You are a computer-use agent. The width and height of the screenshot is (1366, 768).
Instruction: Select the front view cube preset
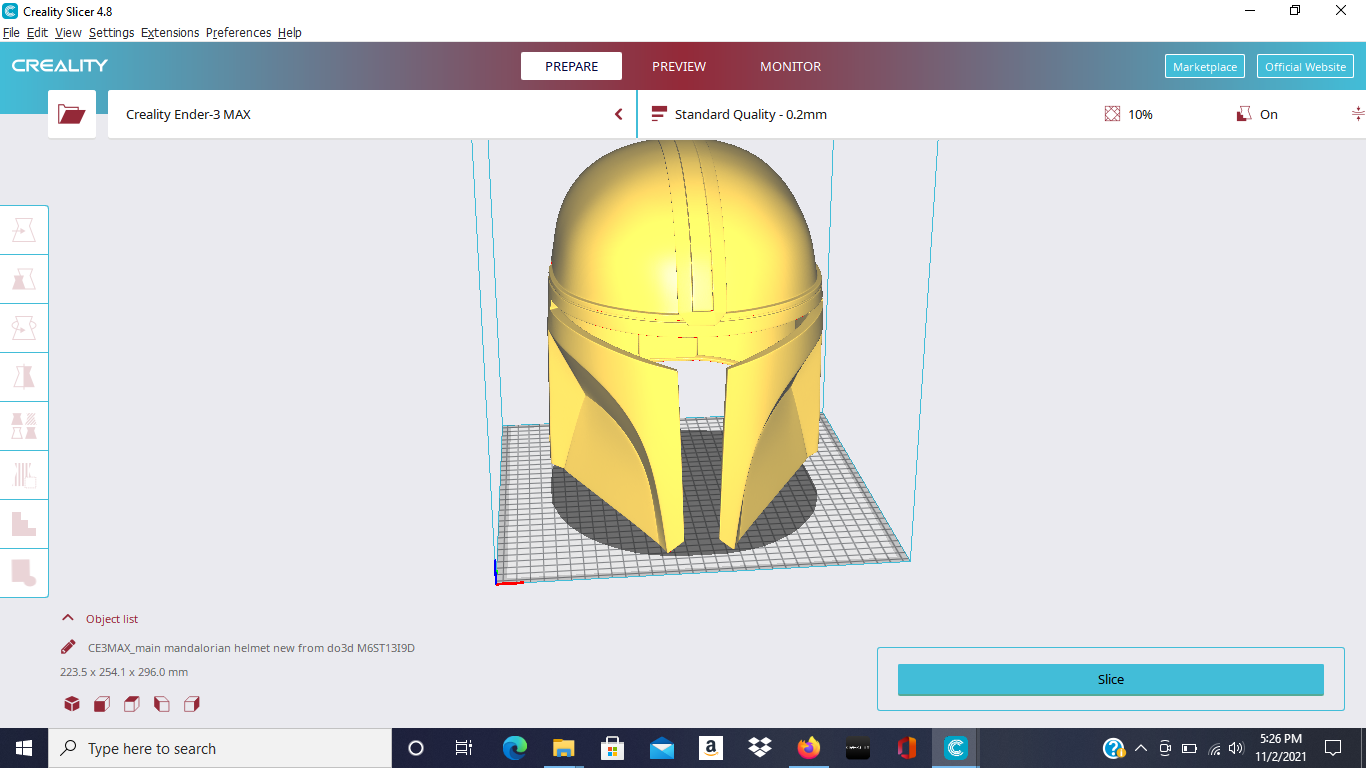pyautogui.click(x=101, y=704)
